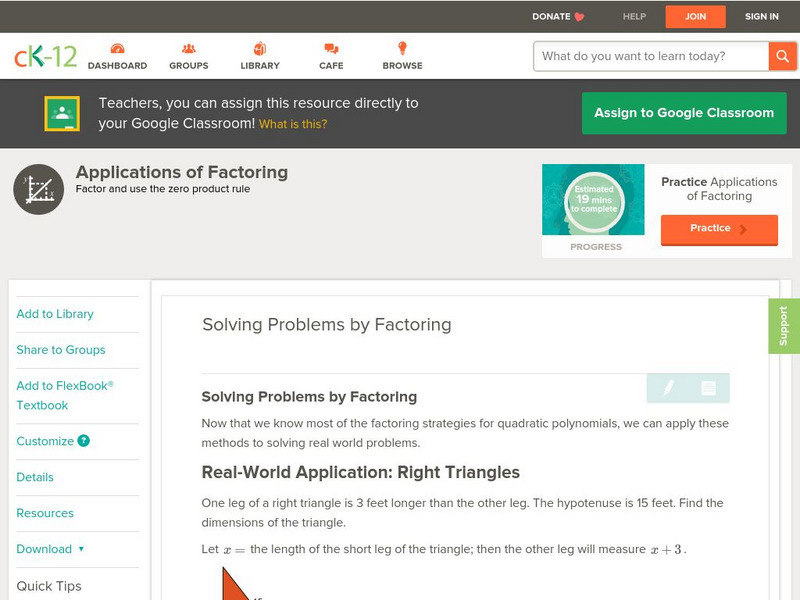Click GROUPS menu label

(x=189, y=66)
